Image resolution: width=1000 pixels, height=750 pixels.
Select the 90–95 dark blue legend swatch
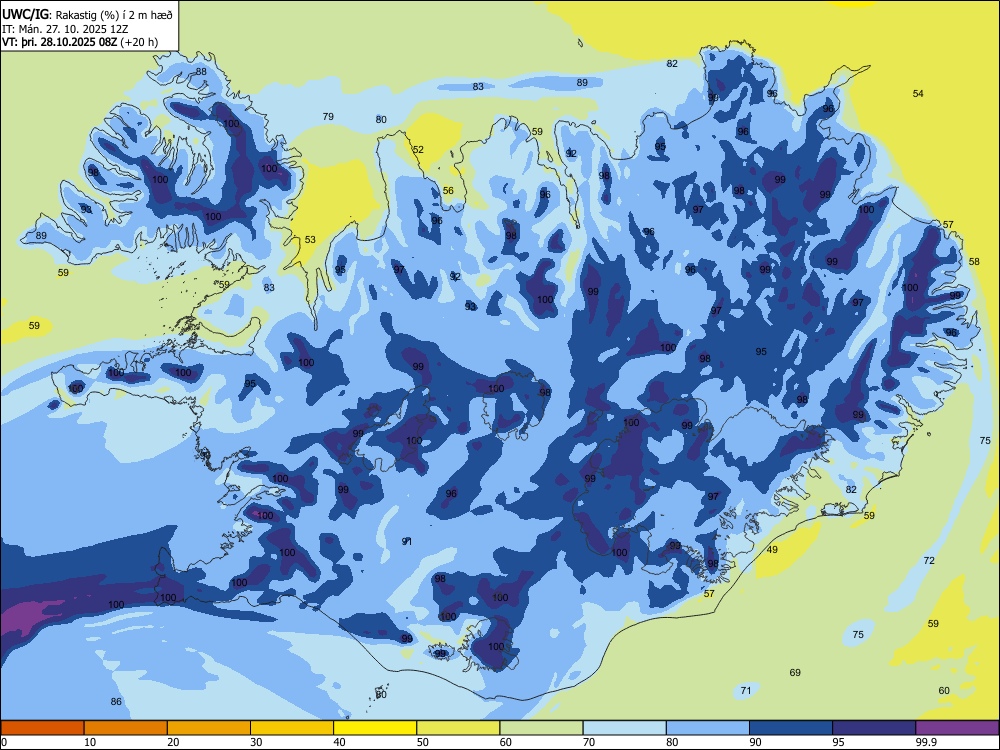coord(791,728)
